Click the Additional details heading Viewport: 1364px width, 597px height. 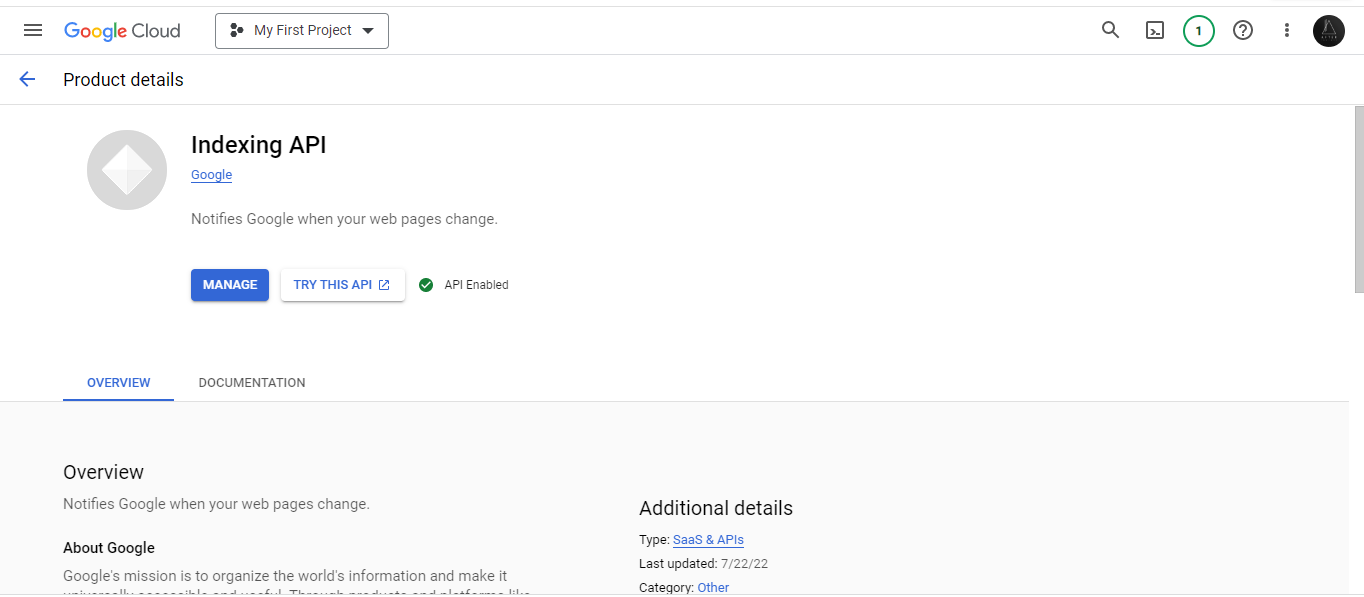(x=716, y=508)
